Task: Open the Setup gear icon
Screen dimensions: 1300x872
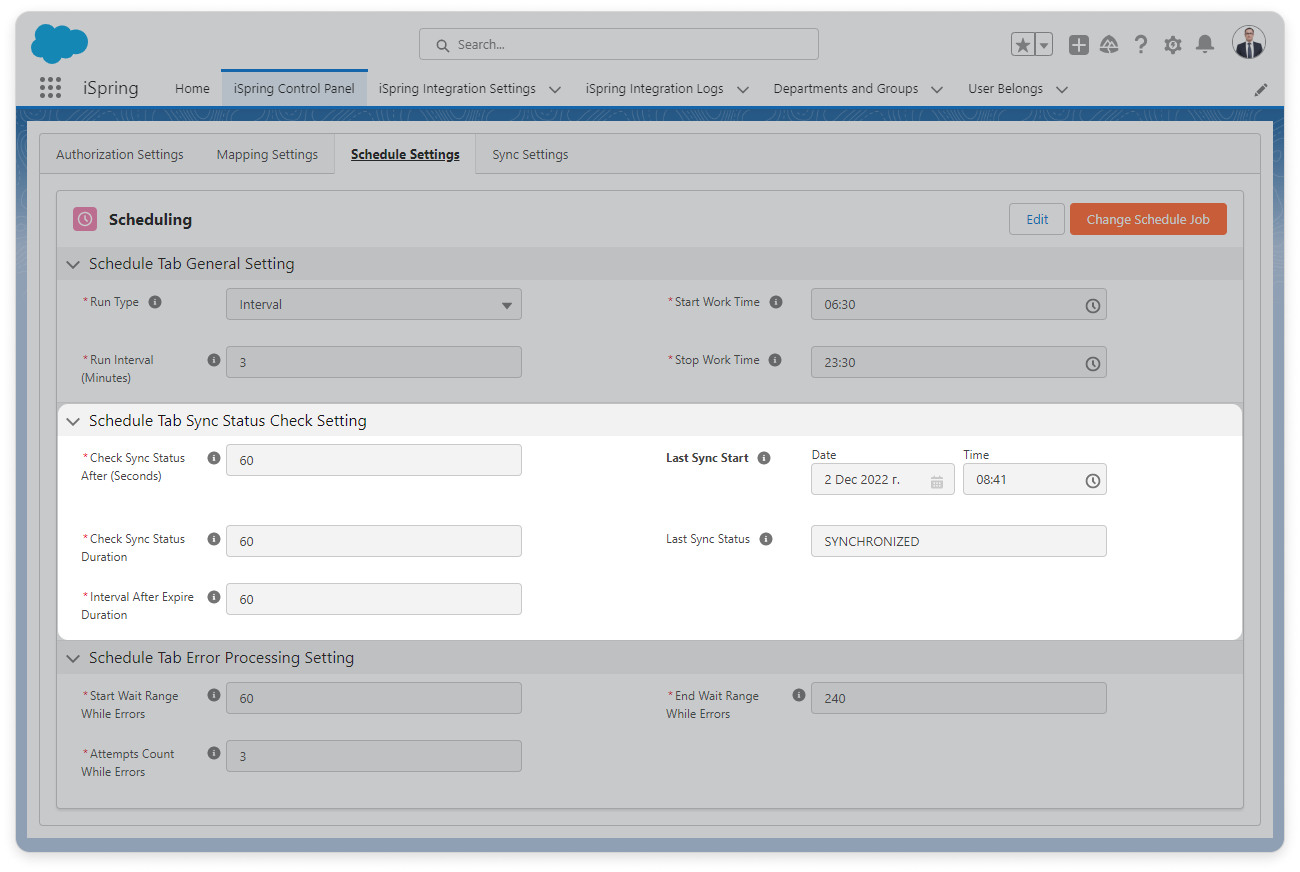Action: tap(1173, 45)
